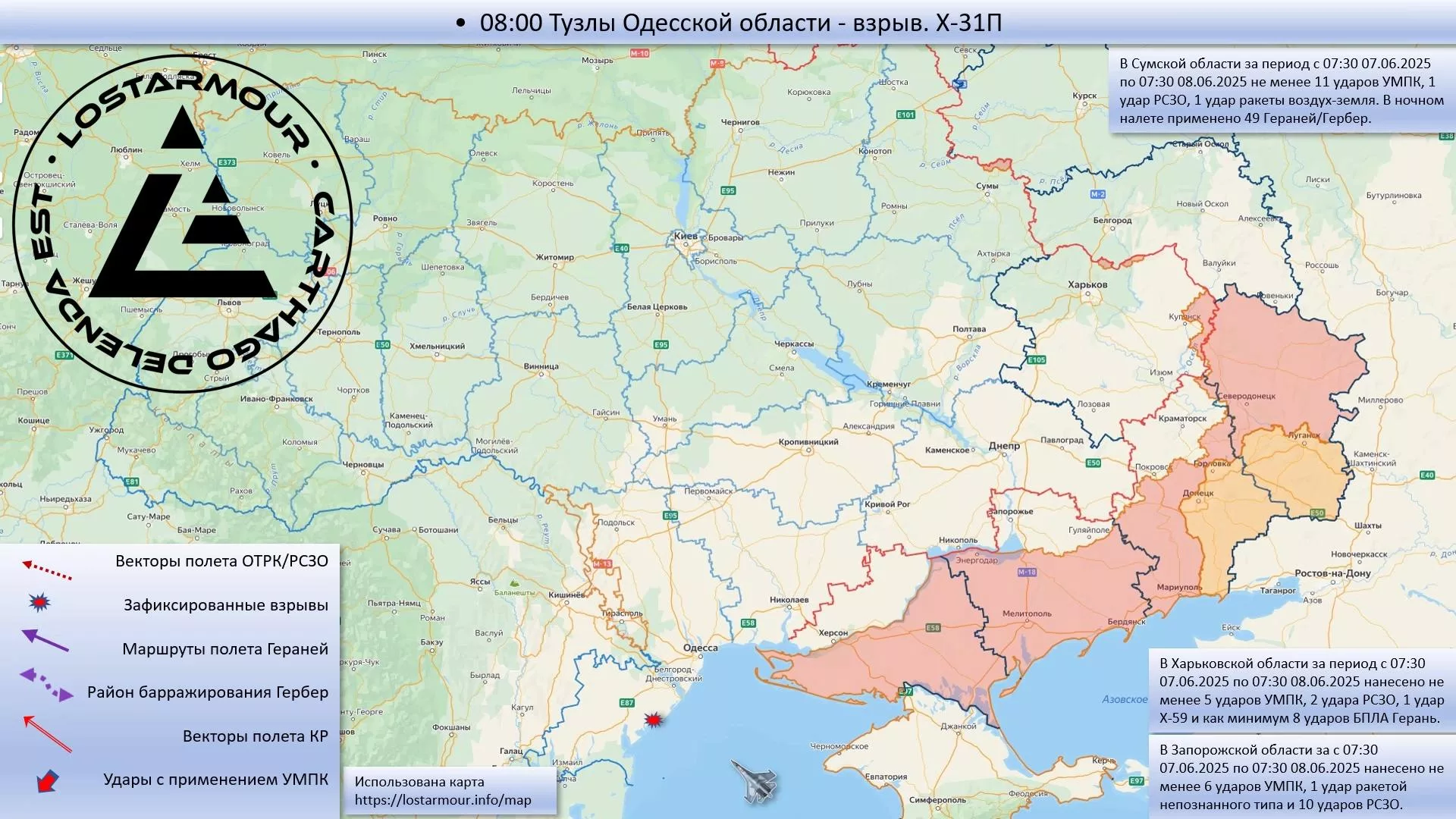The width and height of the screenshot is (1456, 819).
Task: Click the Одесса city label on map
Action: tap(700, 648)
